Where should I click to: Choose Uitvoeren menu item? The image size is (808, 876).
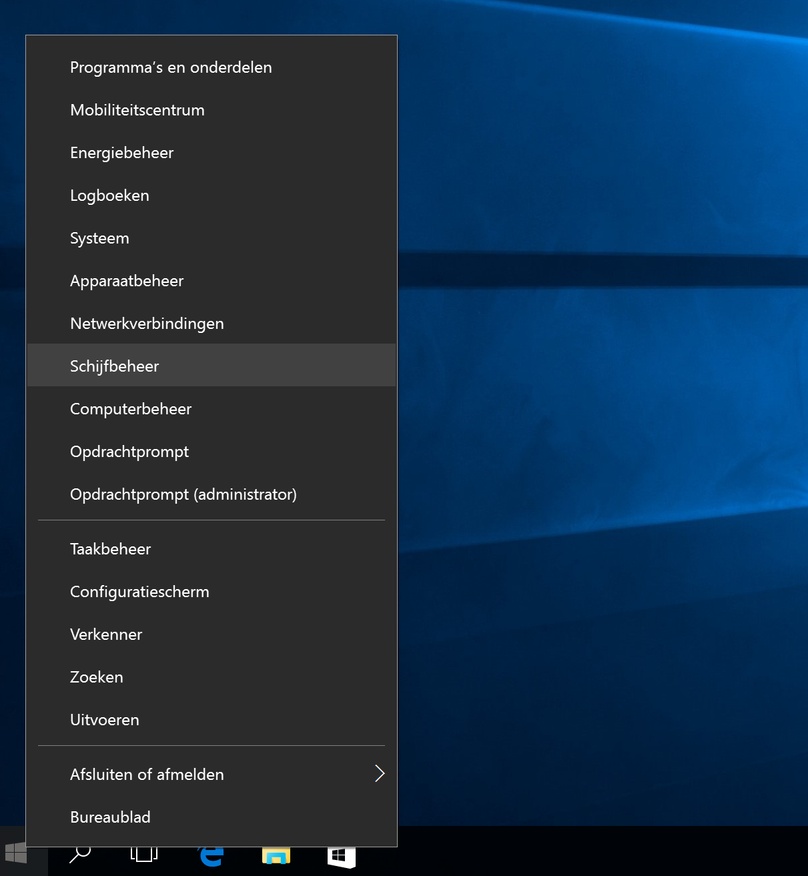212,720
